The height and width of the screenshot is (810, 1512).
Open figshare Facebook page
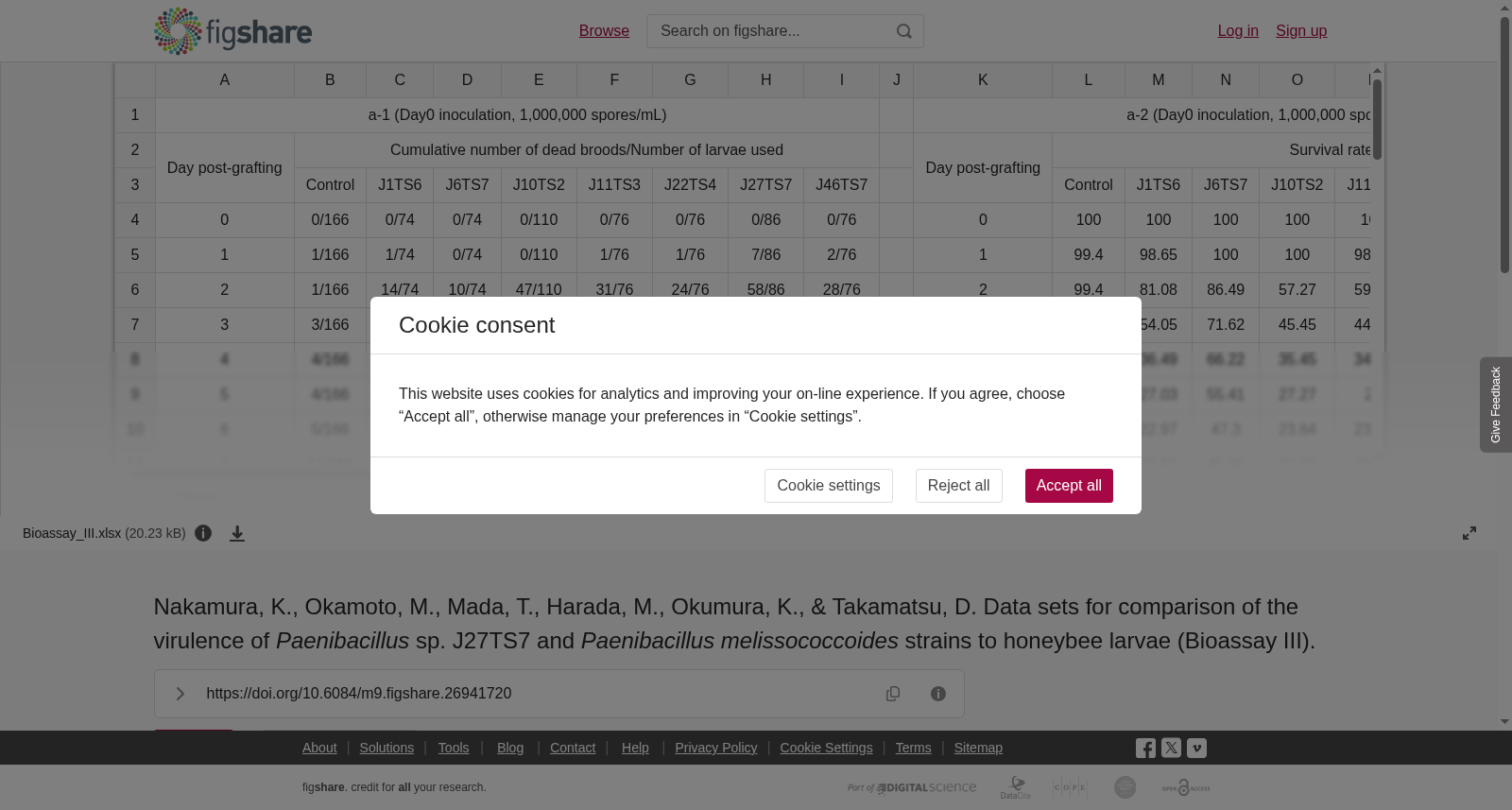pyautogui.click(x=1145, y=748)
